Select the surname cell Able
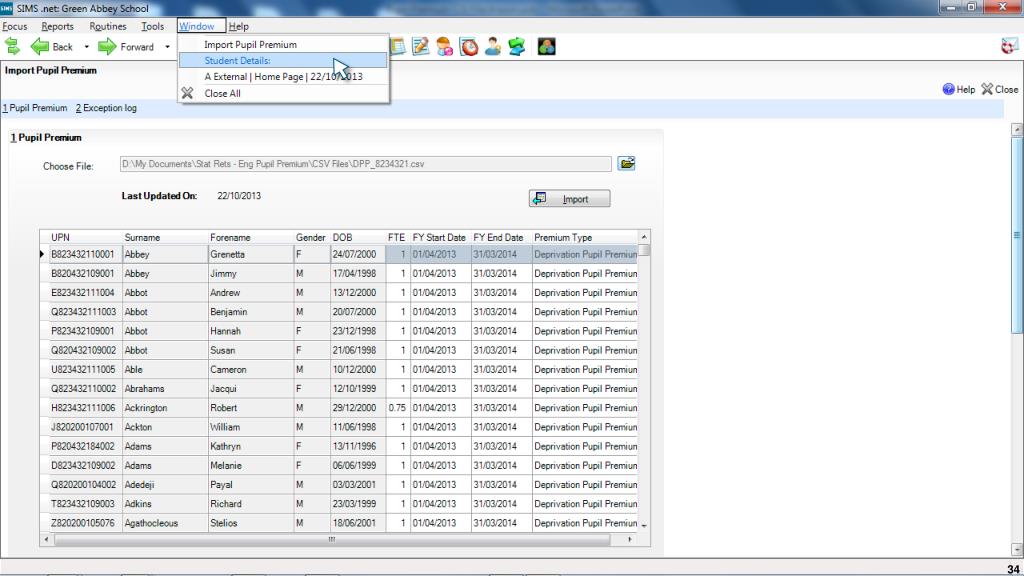The image size is (1024, 576). (x=165, y=370)
